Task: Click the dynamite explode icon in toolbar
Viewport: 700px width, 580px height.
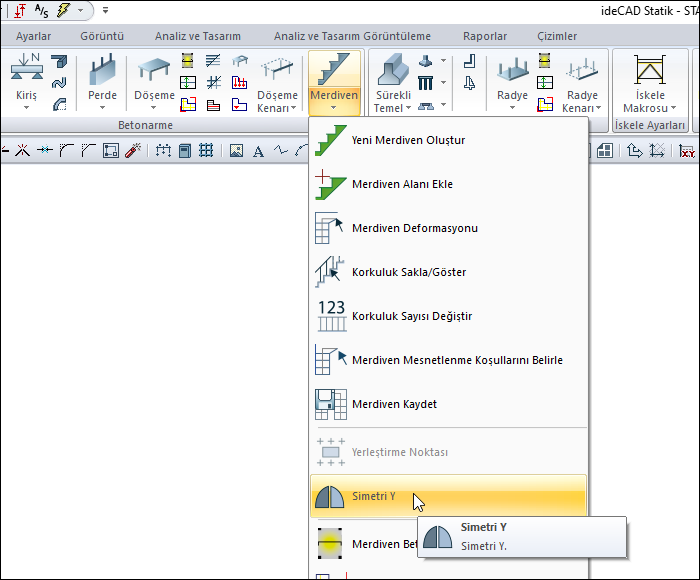Action: click(x=133, y=150)
